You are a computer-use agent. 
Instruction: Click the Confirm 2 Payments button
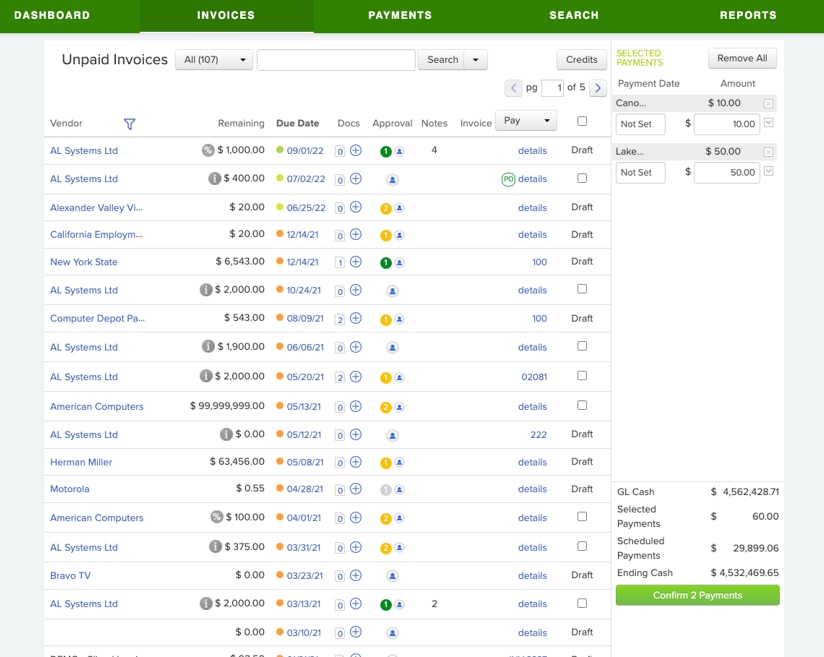point(697,595)
